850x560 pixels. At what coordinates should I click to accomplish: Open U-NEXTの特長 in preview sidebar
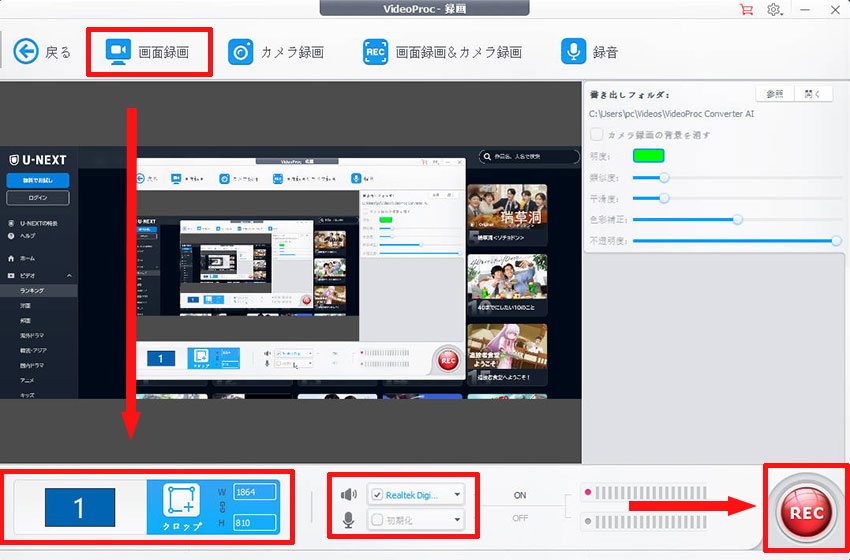(x=34, y=223)
